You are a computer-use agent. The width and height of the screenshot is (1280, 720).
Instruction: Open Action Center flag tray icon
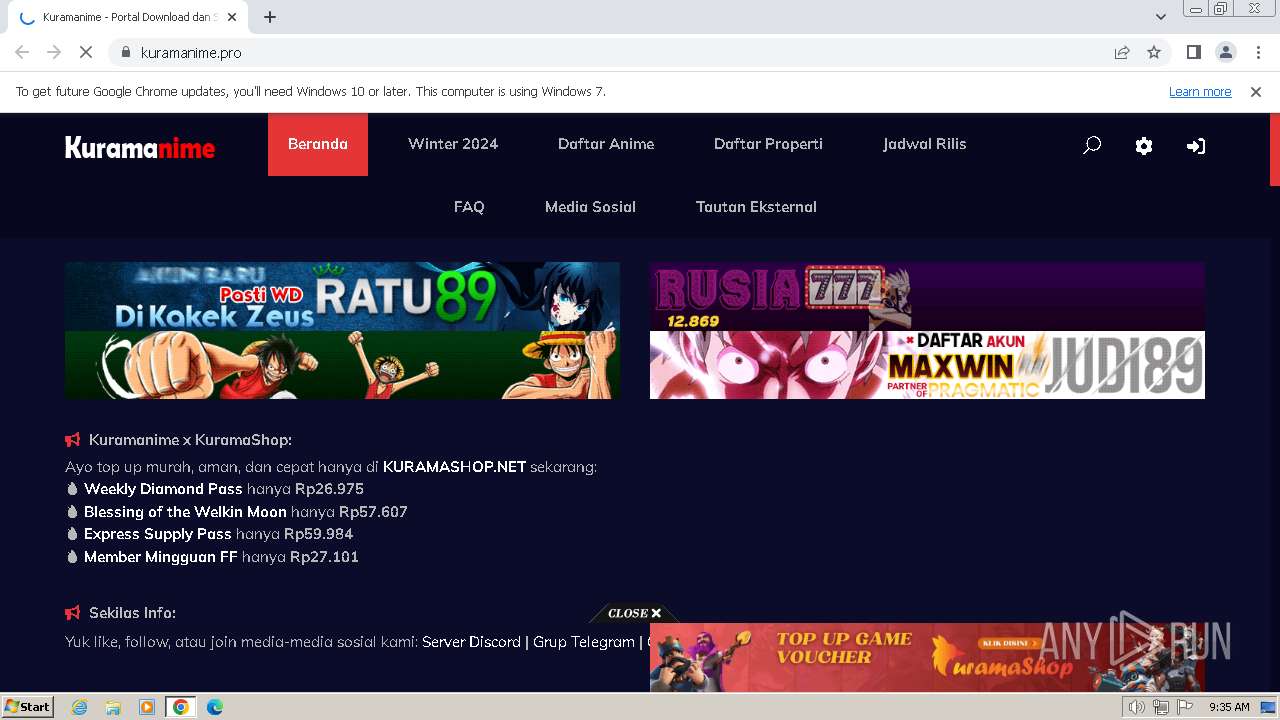pyautogui.click(x=1185, y=707)
